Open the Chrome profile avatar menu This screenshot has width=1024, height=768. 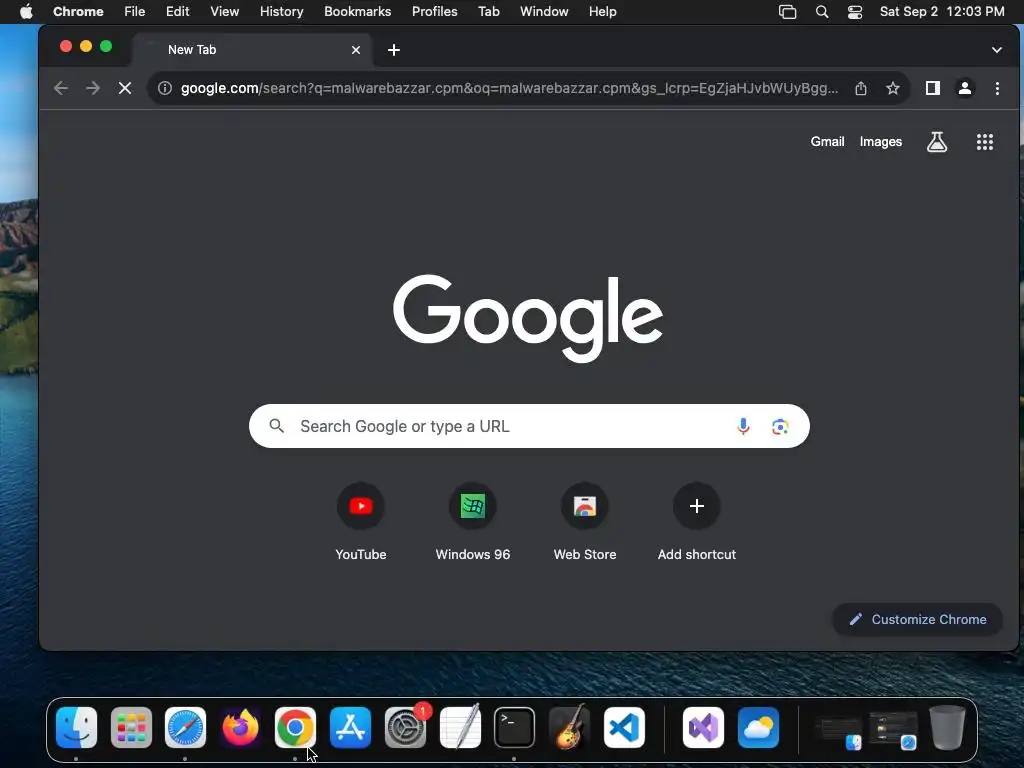coord(965,88)
